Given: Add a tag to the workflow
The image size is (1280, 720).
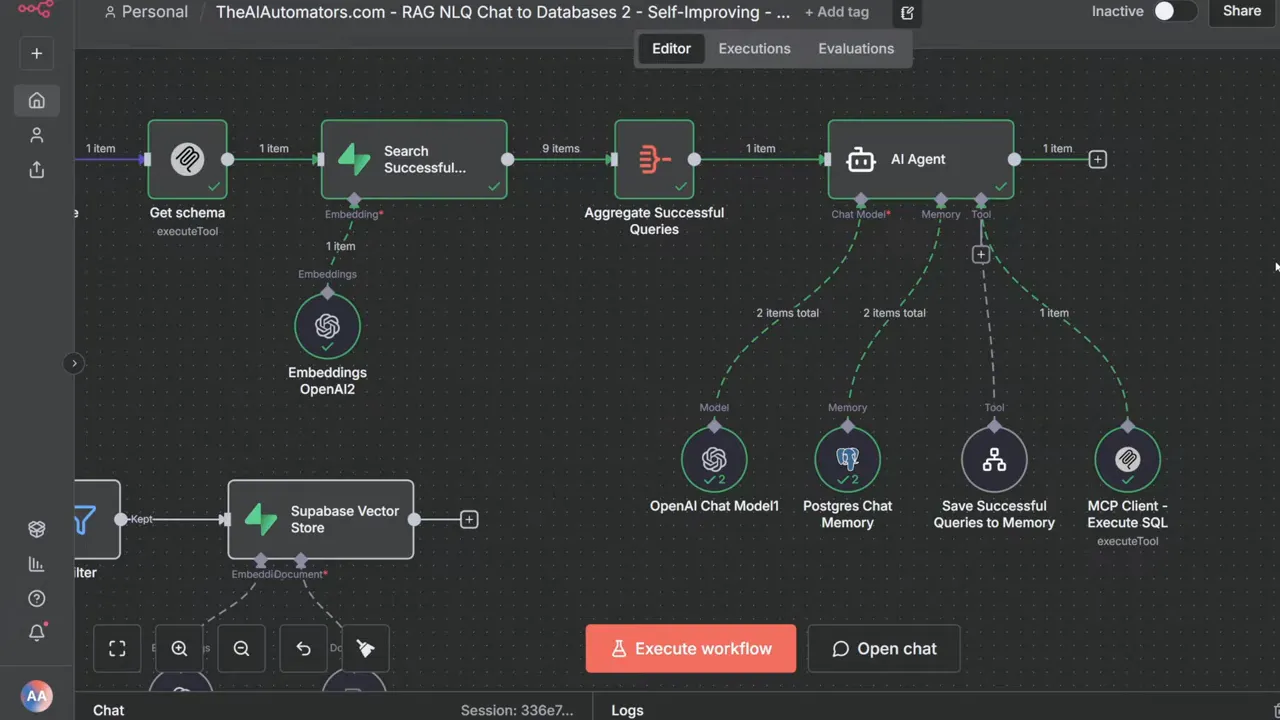Looking at the screenshot, I should [x=836, y=11].
